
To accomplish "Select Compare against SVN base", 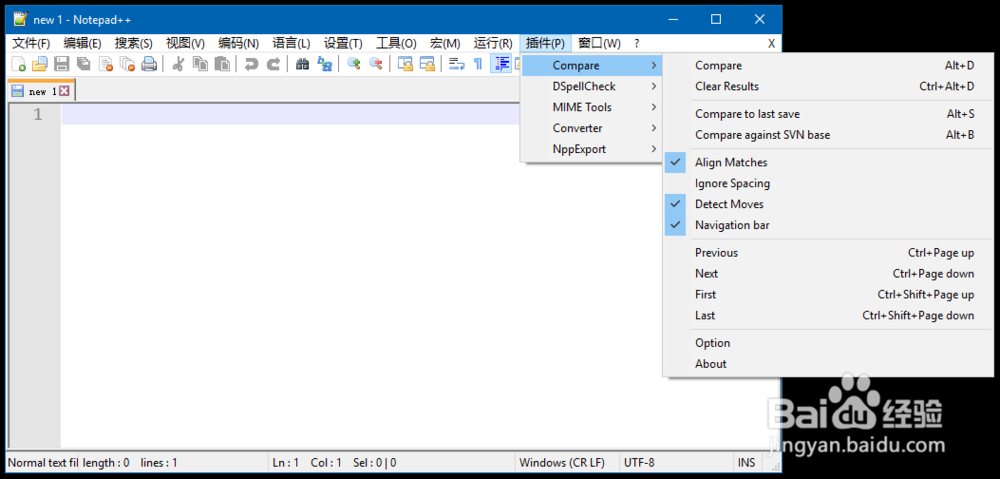I will [x=829, y=135].
